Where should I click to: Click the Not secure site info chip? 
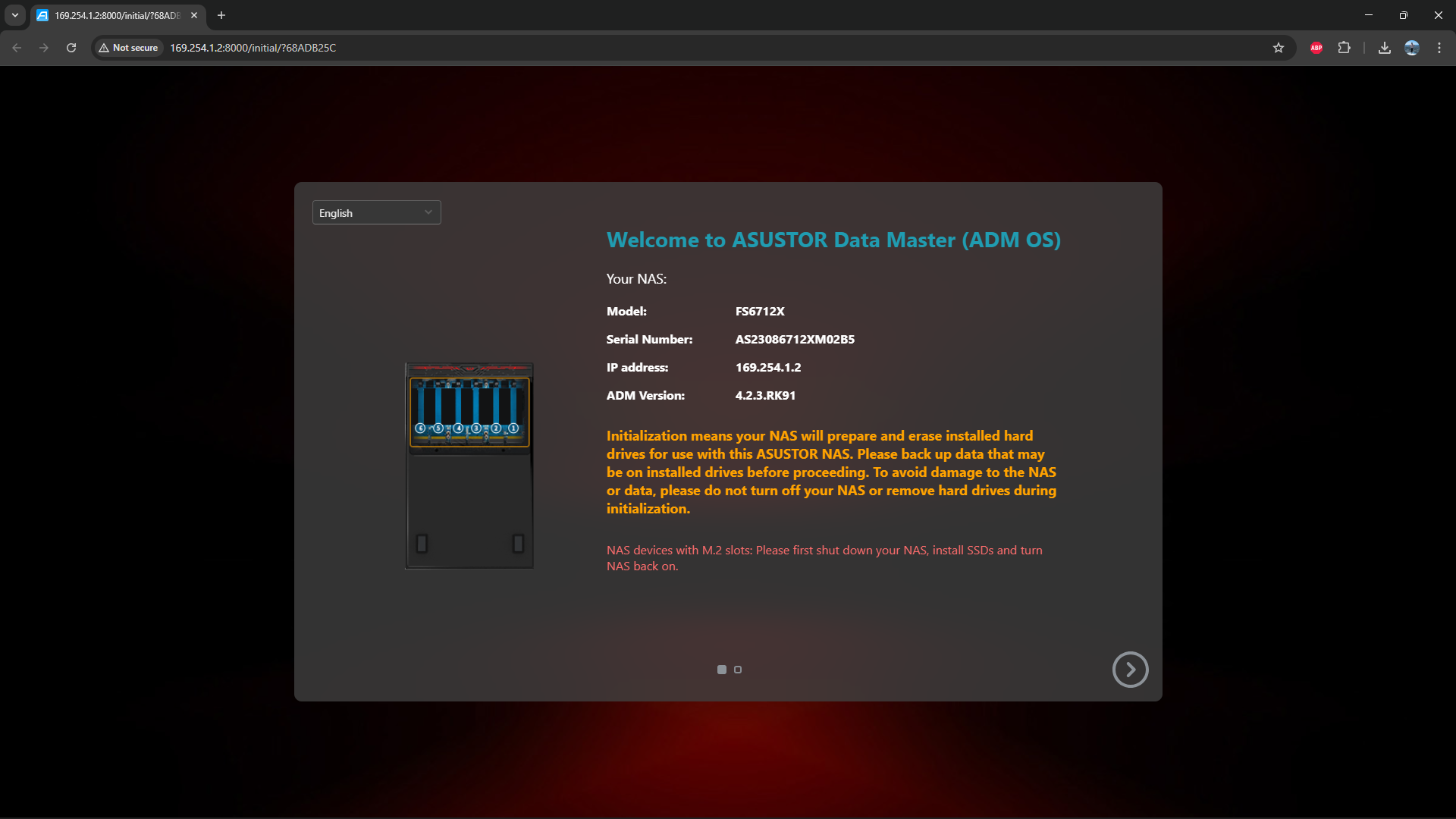128,48
